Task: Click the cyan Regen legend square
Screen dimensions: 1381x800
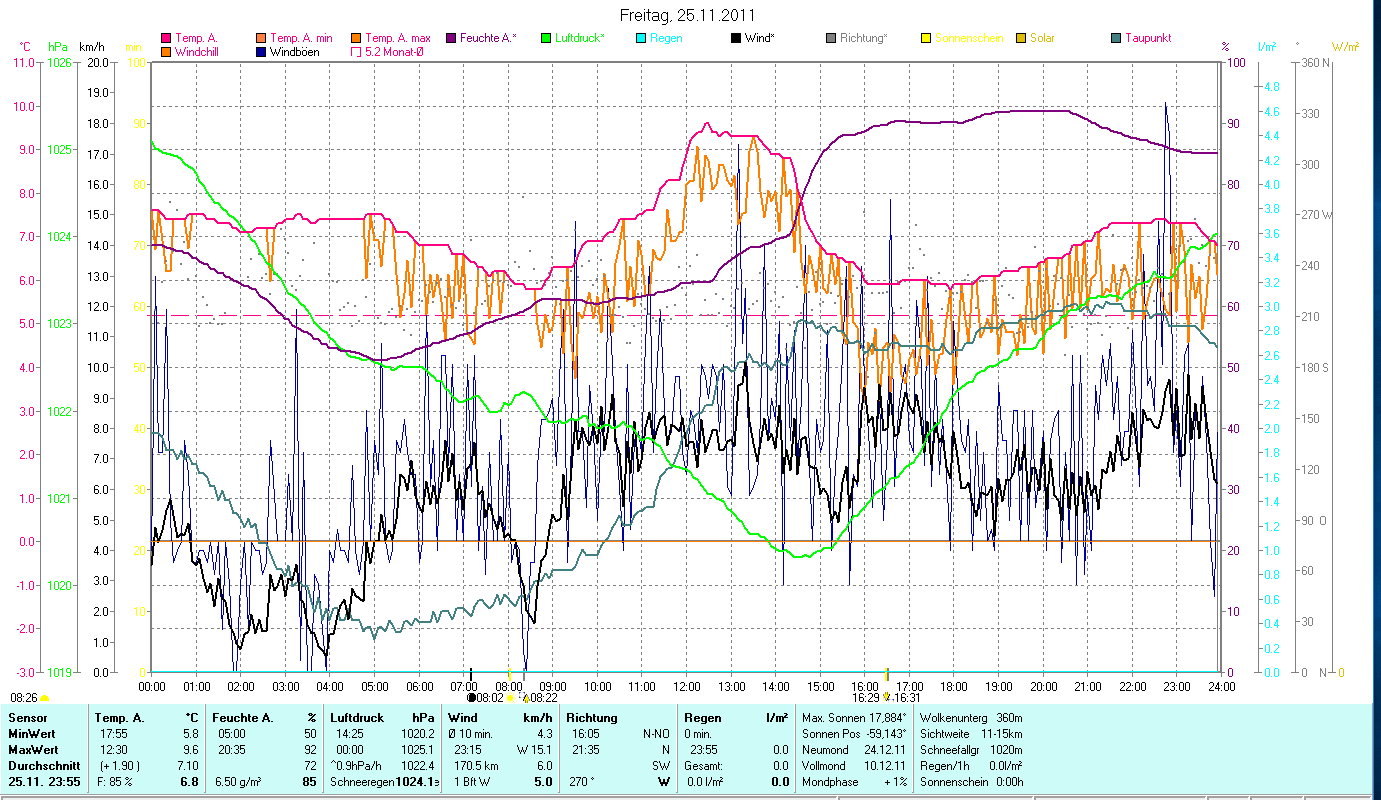Action: pyautogui.click(x=641, y=38)
